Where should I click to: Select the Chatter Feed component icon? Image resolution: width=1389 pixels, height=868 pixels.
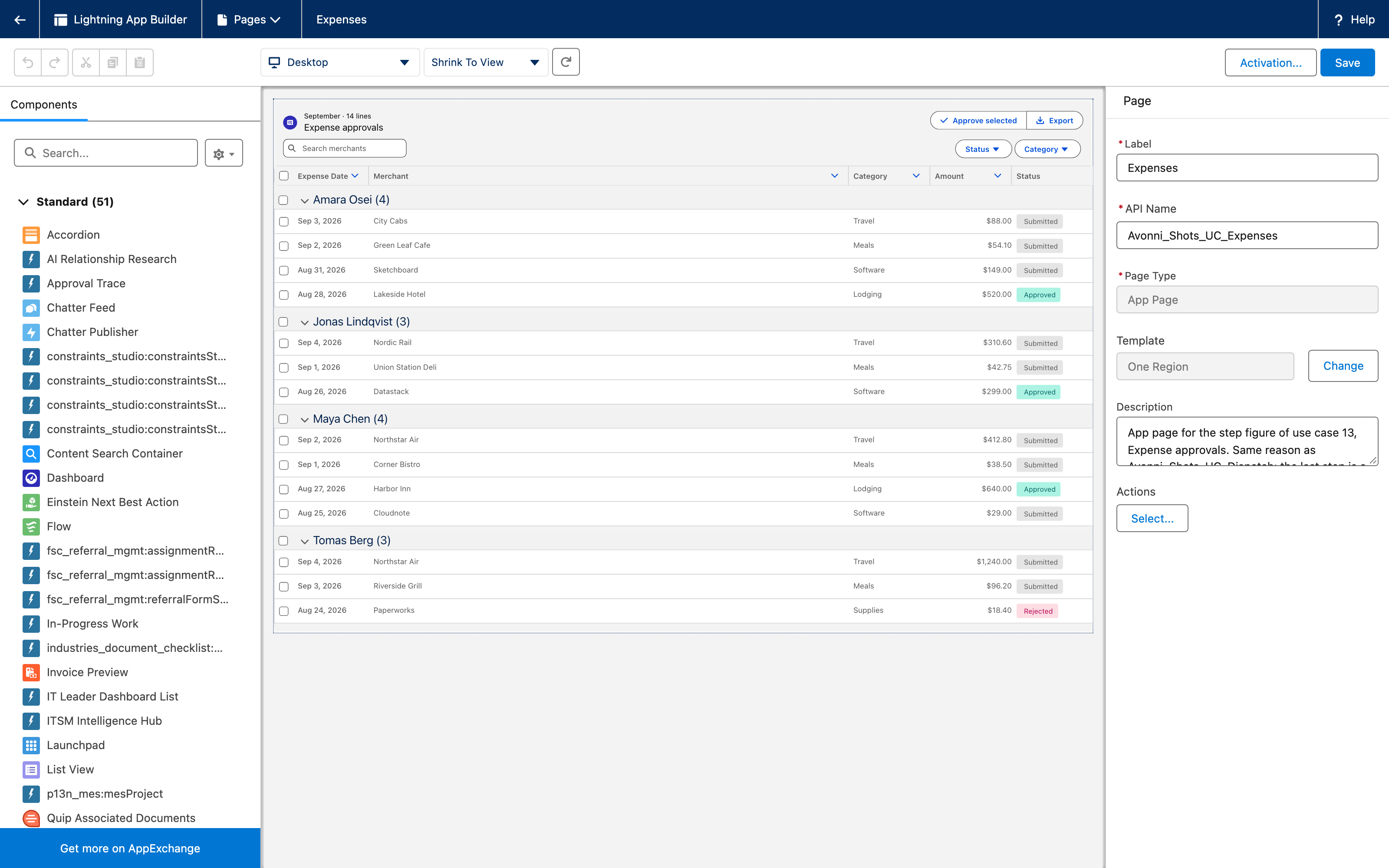(x=31, y=308)
